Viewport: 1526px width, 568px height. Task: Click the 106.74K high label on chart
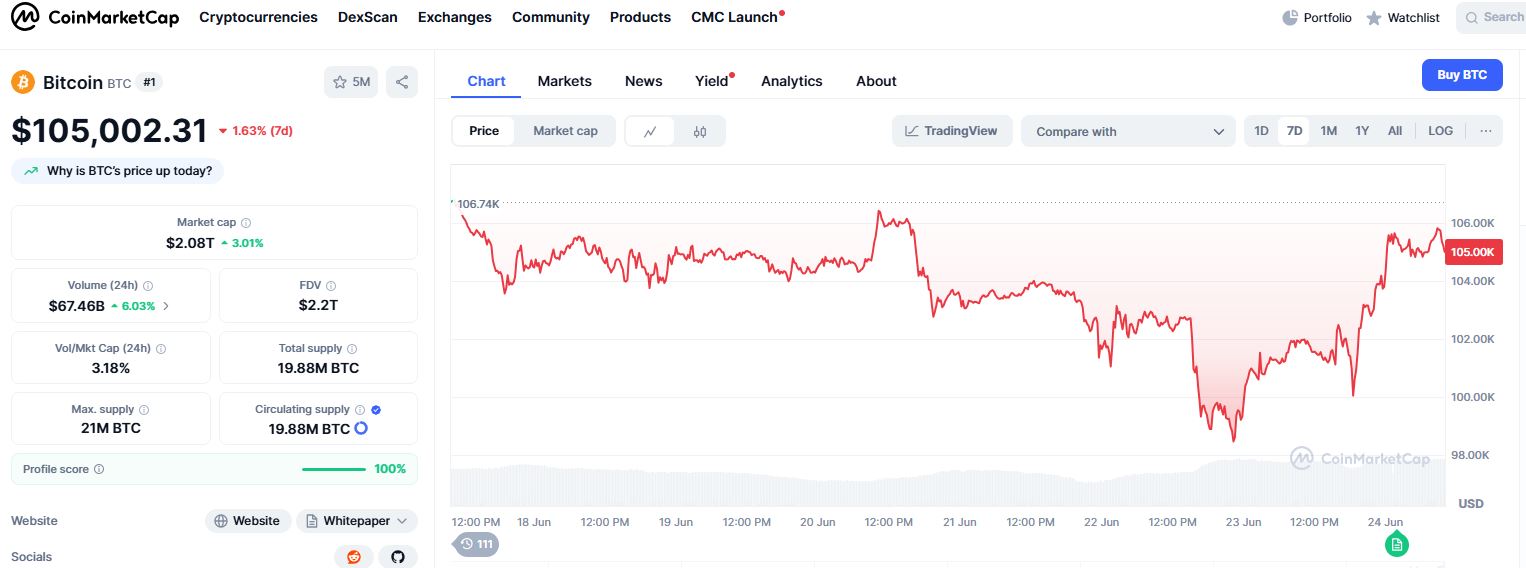pos(477,204)
